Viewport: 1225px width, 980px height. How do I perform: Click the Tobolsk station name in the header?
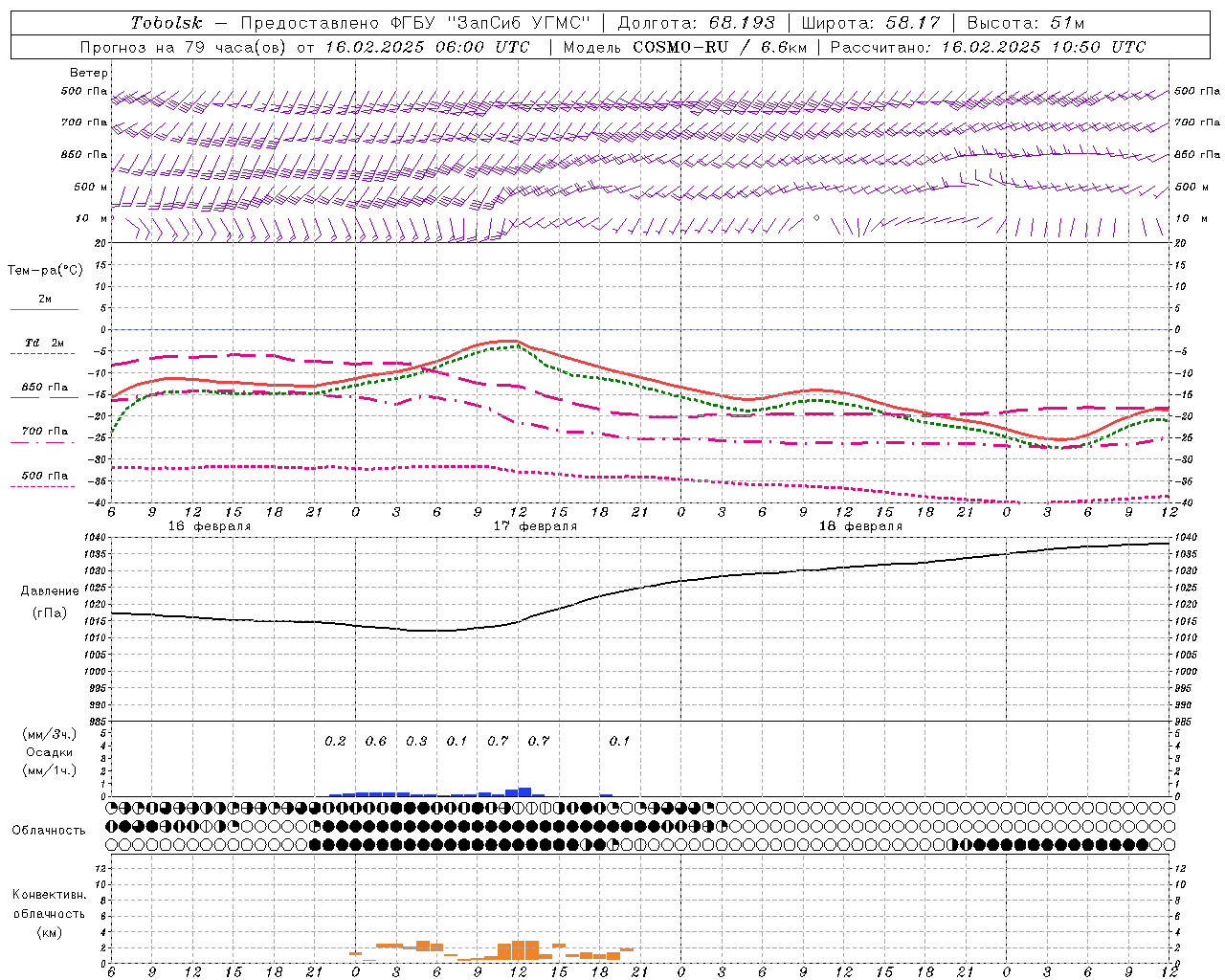167,23
